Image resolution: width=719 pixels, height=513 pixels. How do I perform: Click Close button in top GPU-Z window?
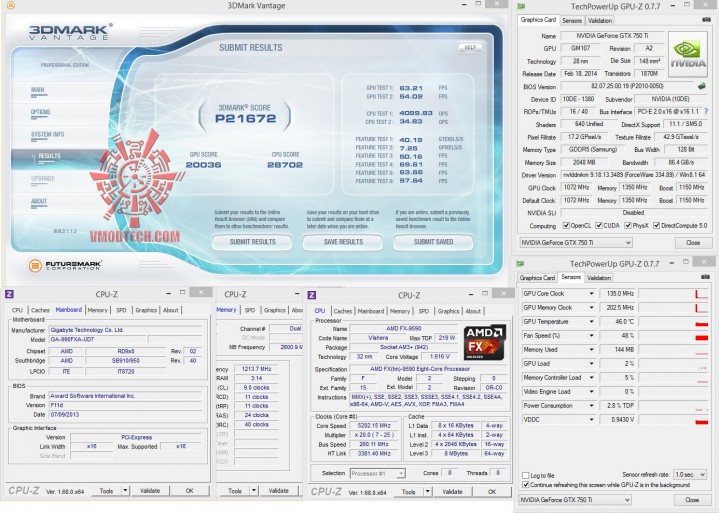point(692,243)
